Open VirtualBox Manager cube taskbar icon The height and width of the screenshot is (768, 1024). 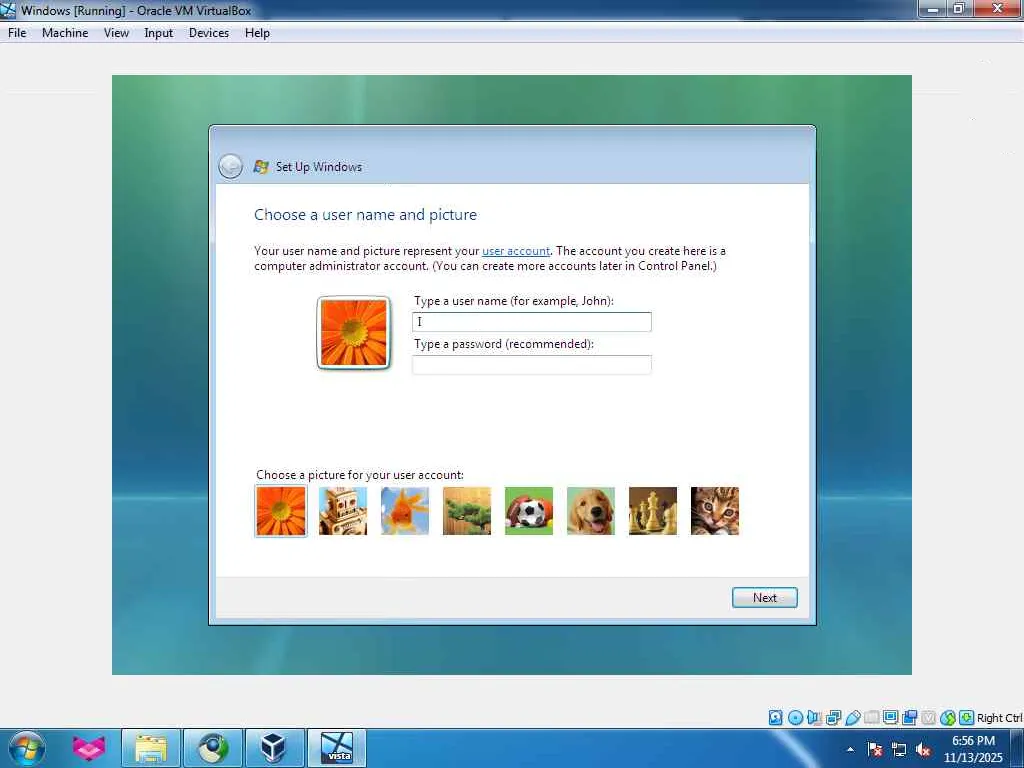pos(274,748)
